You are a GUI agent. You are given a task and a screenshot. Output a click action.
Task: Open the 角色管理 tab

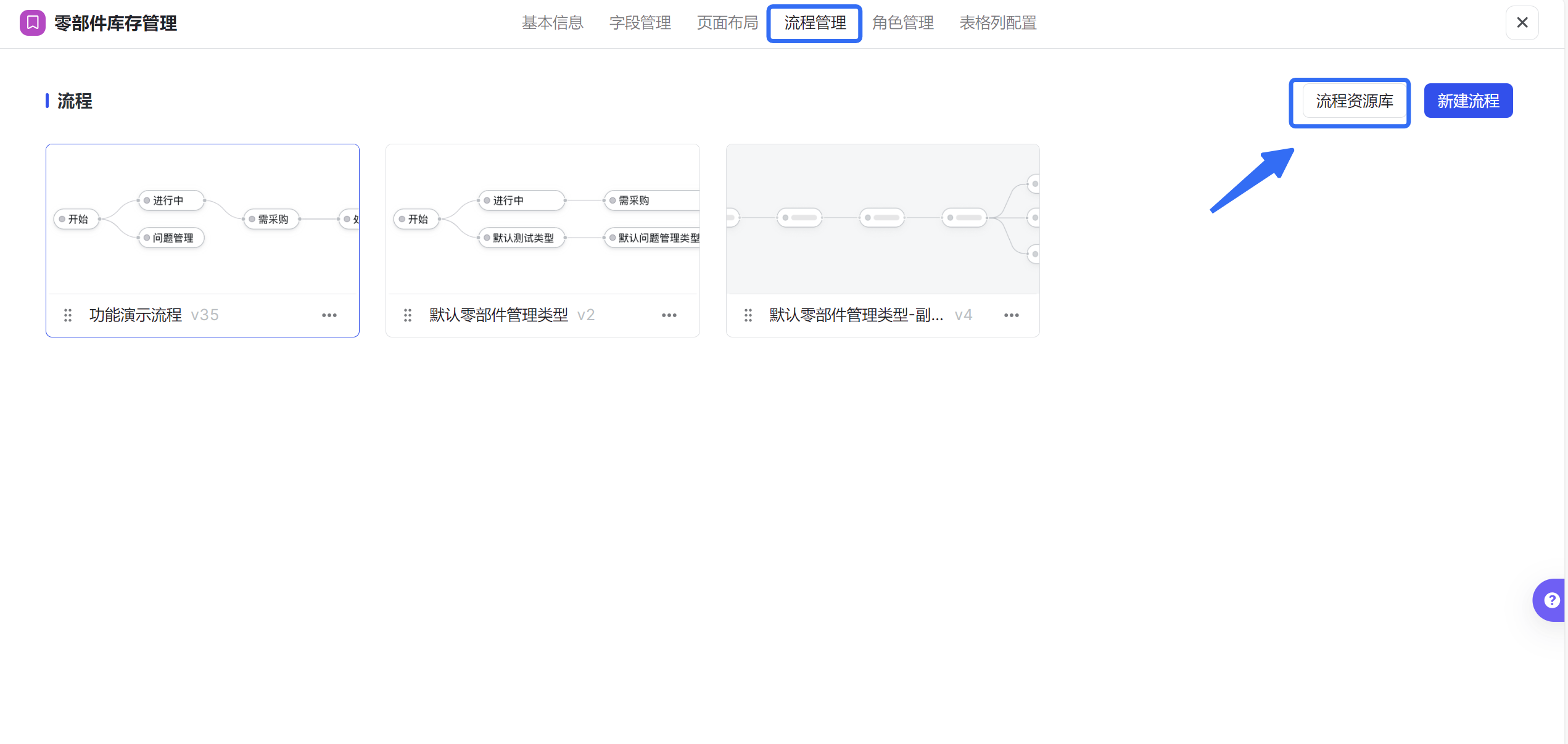coord(902,23)
